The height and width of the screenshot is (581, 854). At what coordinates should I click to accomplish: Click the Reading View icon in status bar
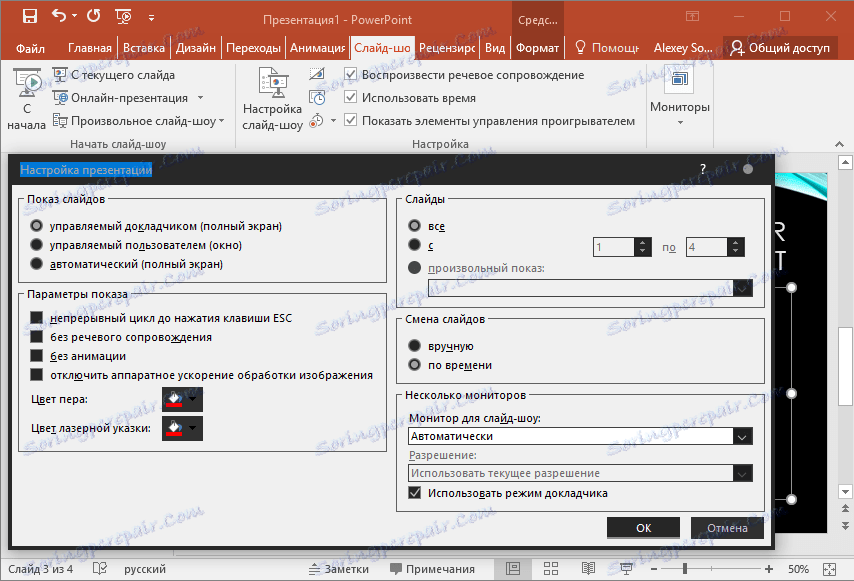pos(589,568)
